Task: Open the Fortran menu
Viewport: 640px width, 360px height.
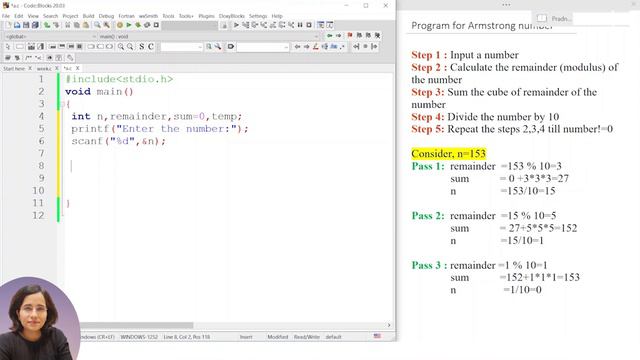Action: click(127, 16)
